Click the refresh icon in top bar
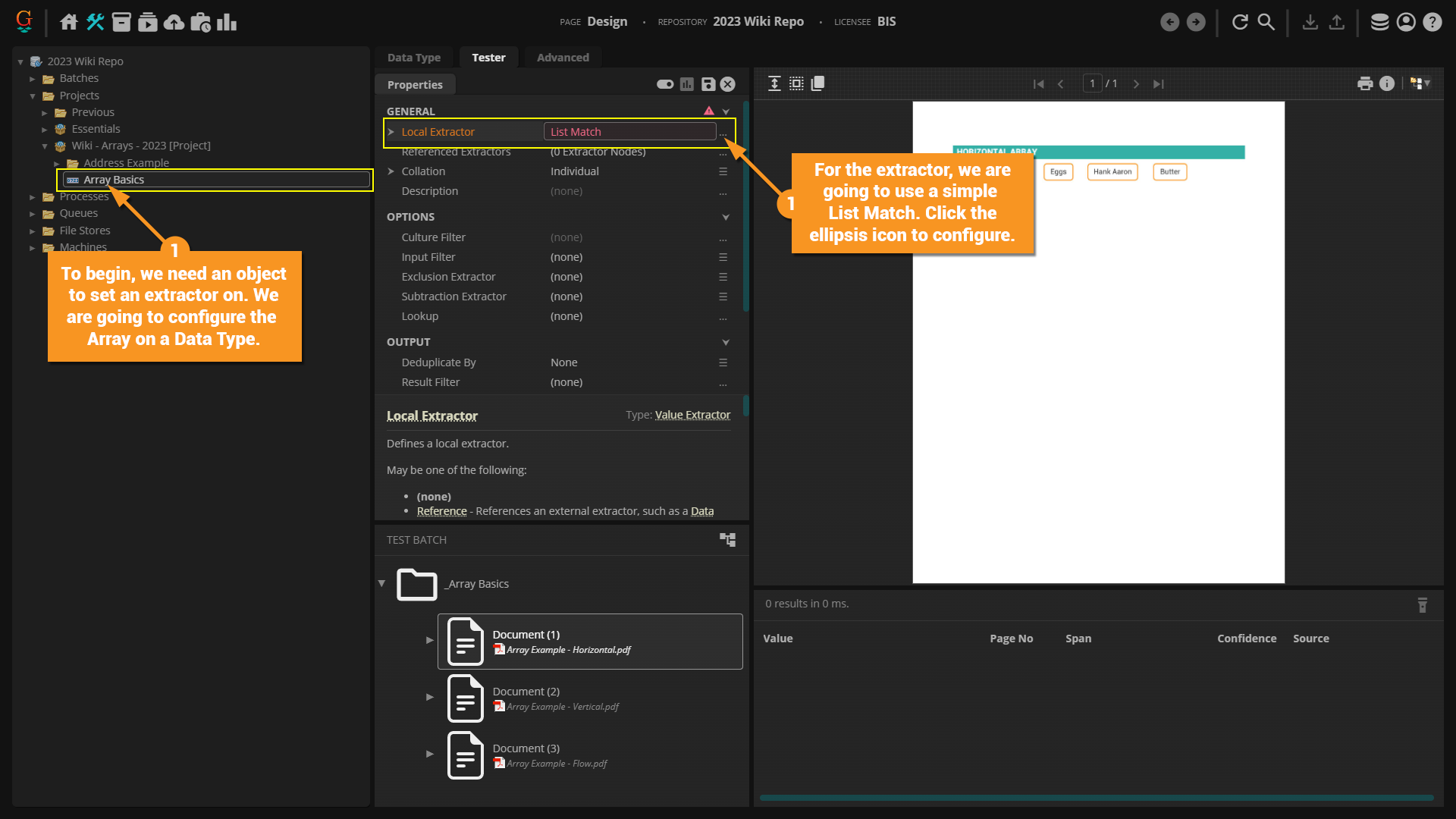Screen dimensions: 1456x819 1240,22
